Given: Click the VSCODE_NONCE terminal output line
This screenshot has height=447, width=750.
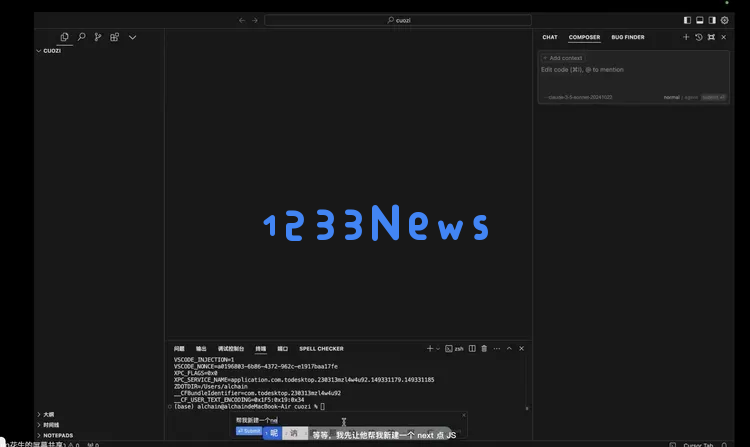Looking at the screenshot, I should coord(255,366).
